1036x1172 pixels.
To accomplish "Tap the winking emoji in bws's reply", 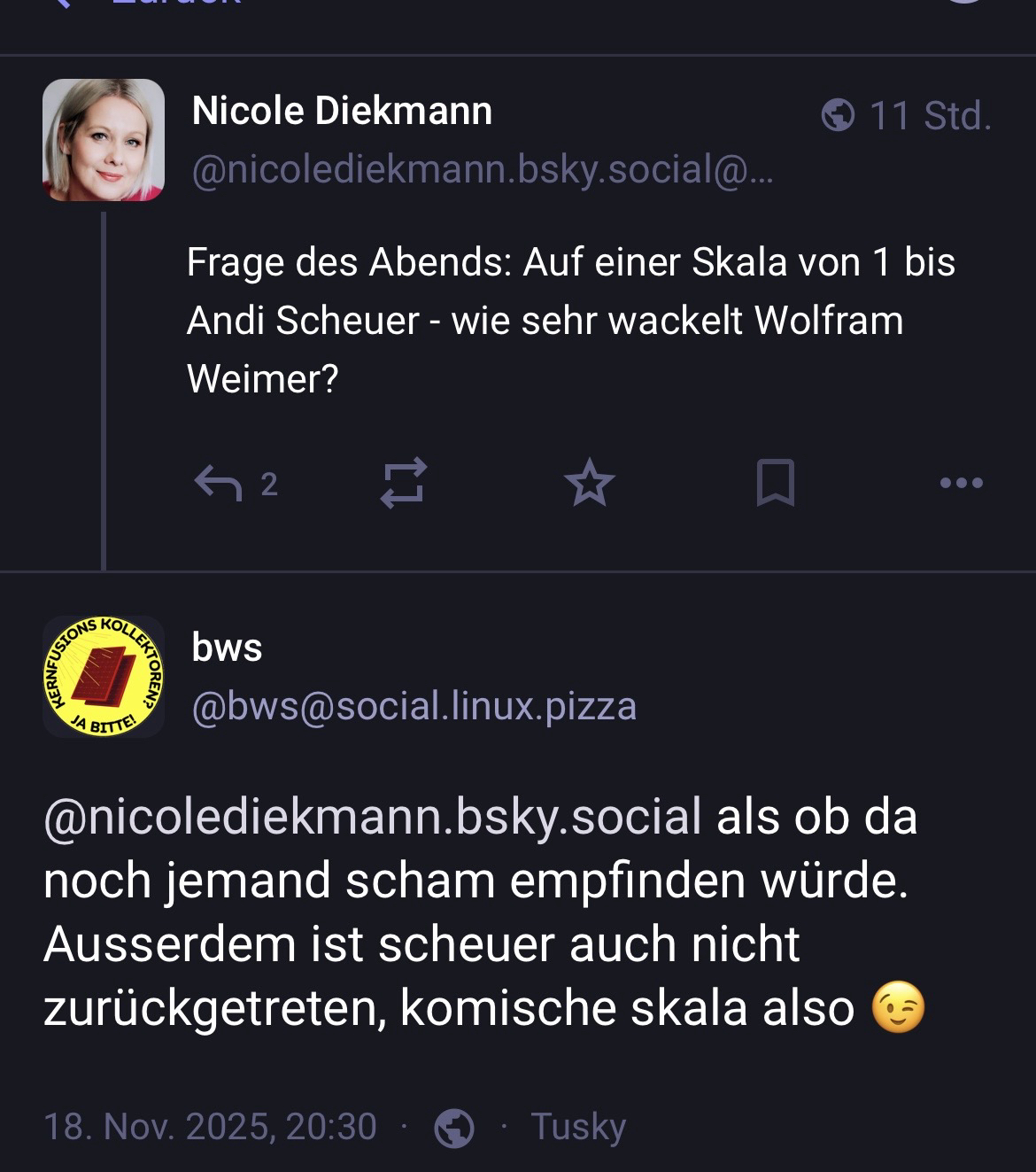I will (x=899, y=1008).
